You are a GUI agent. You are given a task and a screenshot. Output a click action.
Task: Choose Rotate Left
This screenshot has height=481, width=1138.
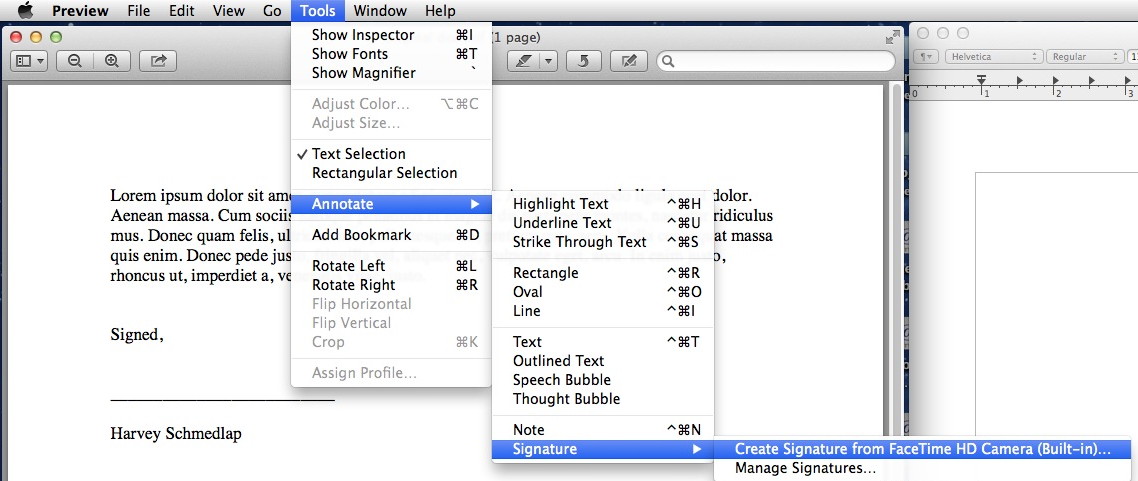(391, 266)
